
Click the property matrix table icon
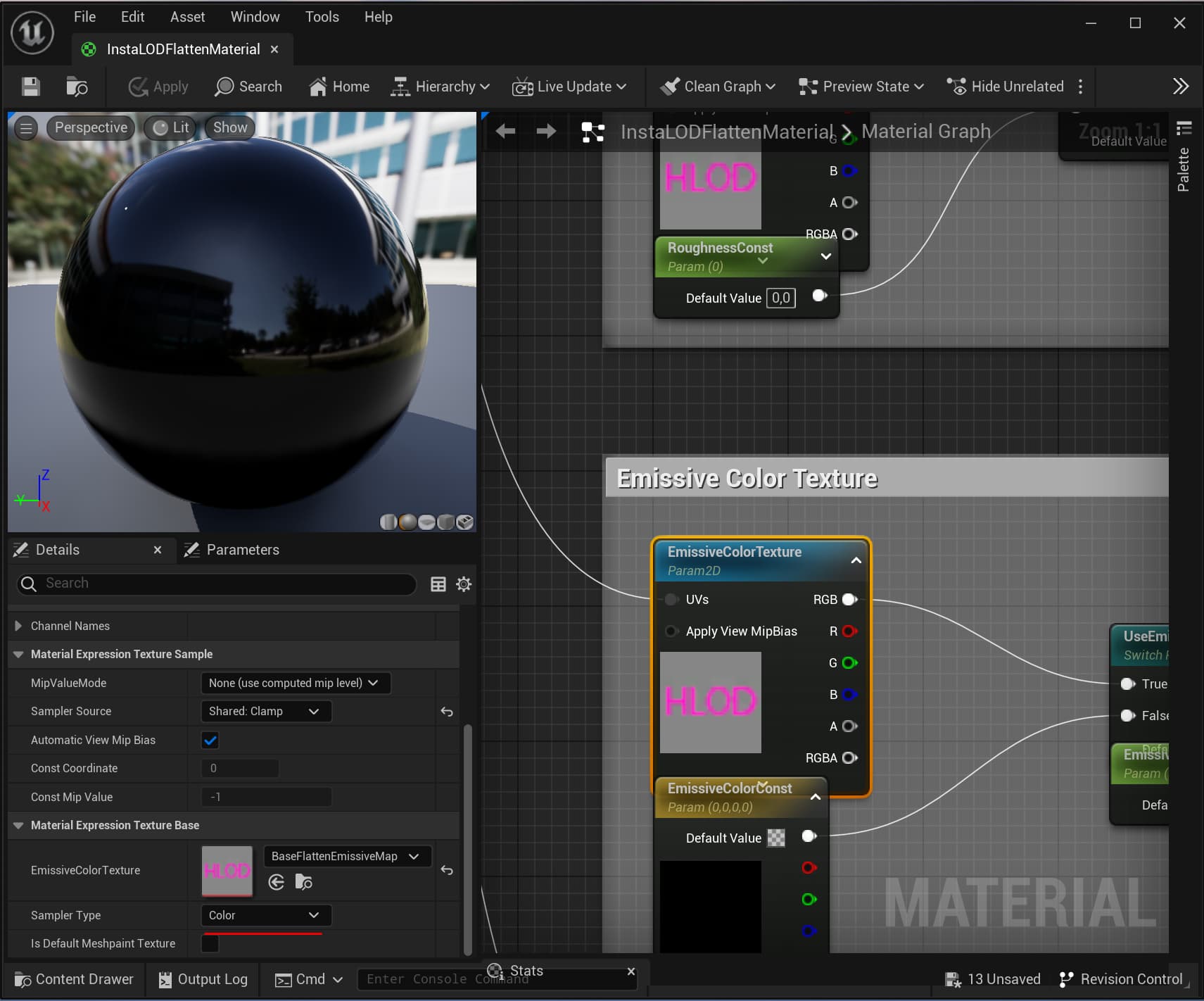click(x=438, y=584)
